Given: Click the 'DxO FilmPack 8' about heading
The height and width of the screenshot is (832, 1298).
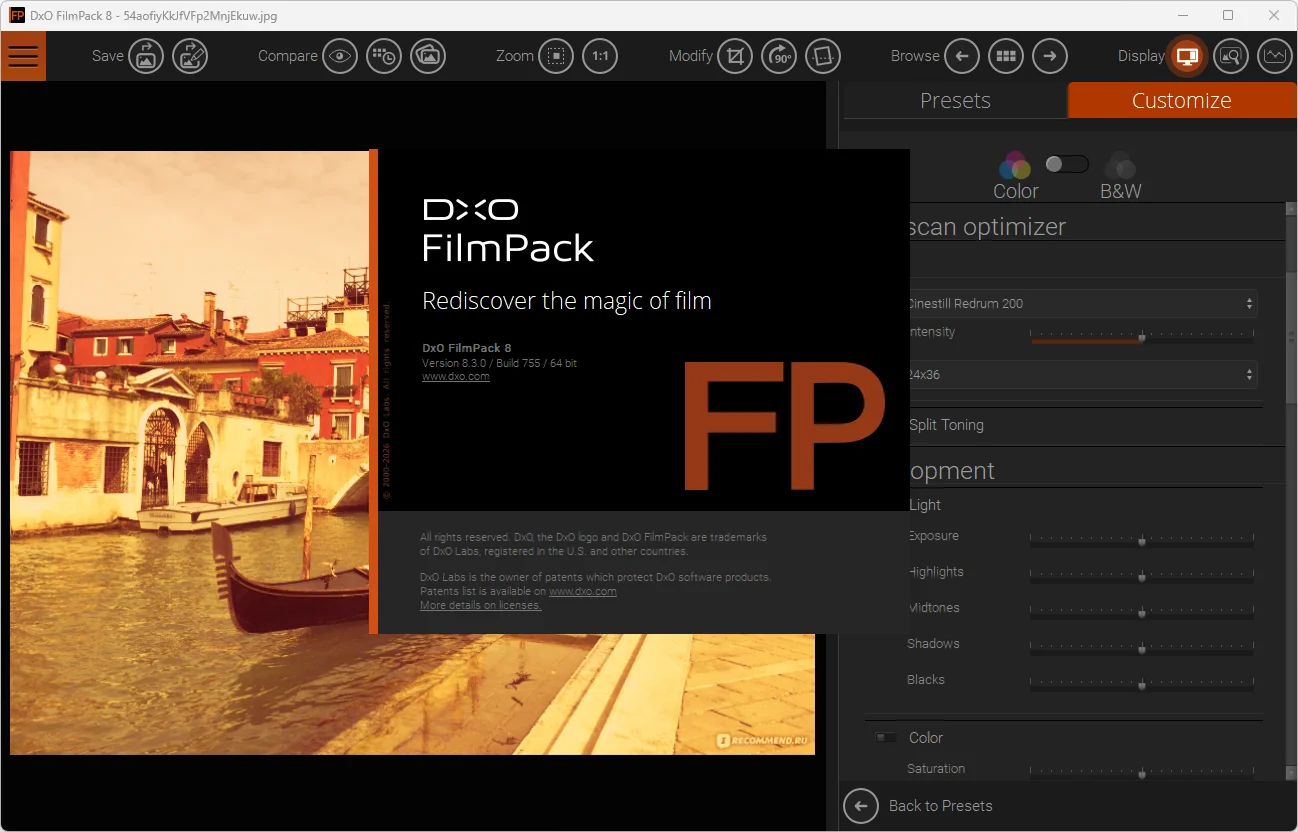Looking at the screenshot, I should pos(467,348).
